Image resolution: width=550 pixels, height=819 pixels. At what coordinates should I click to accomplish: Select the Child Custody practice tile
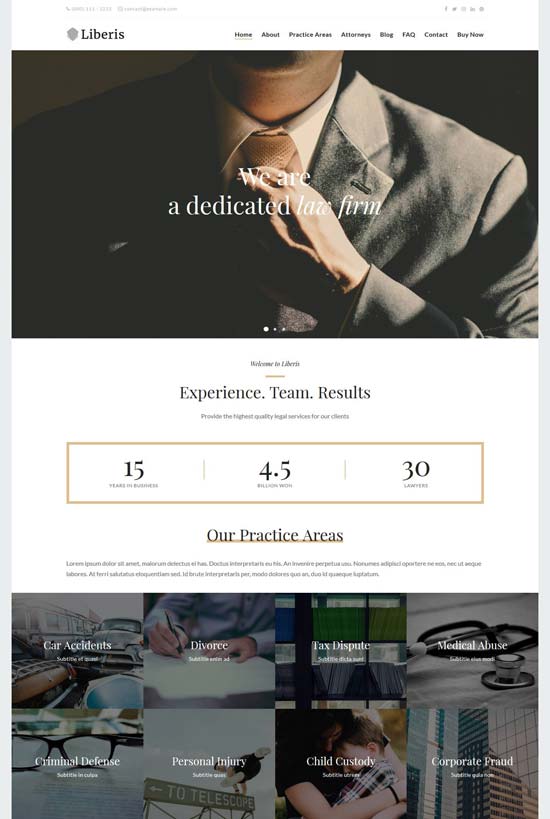(x=341, y=764)
